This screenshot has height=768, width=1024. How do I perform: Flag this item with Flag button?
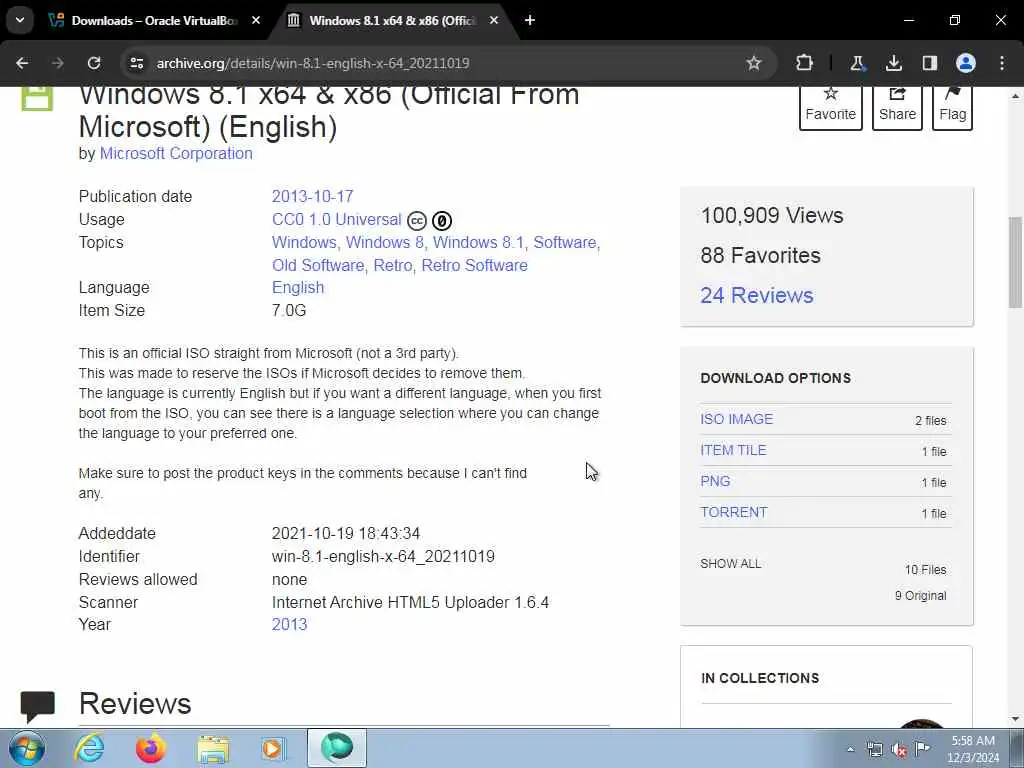tap(952, 106)
